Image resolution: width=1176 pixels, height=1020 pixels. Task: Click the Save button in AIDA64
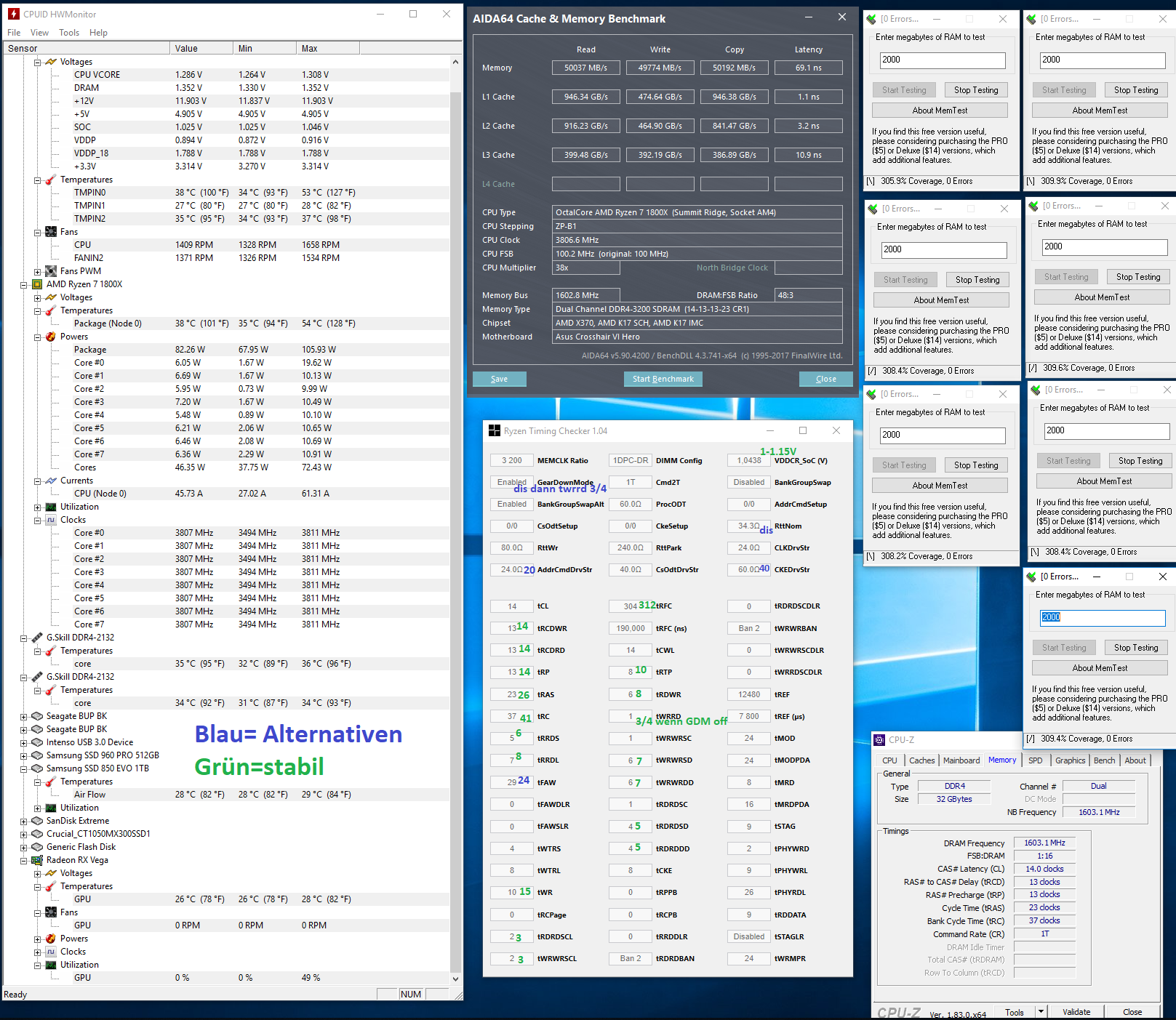click(499, 379)
